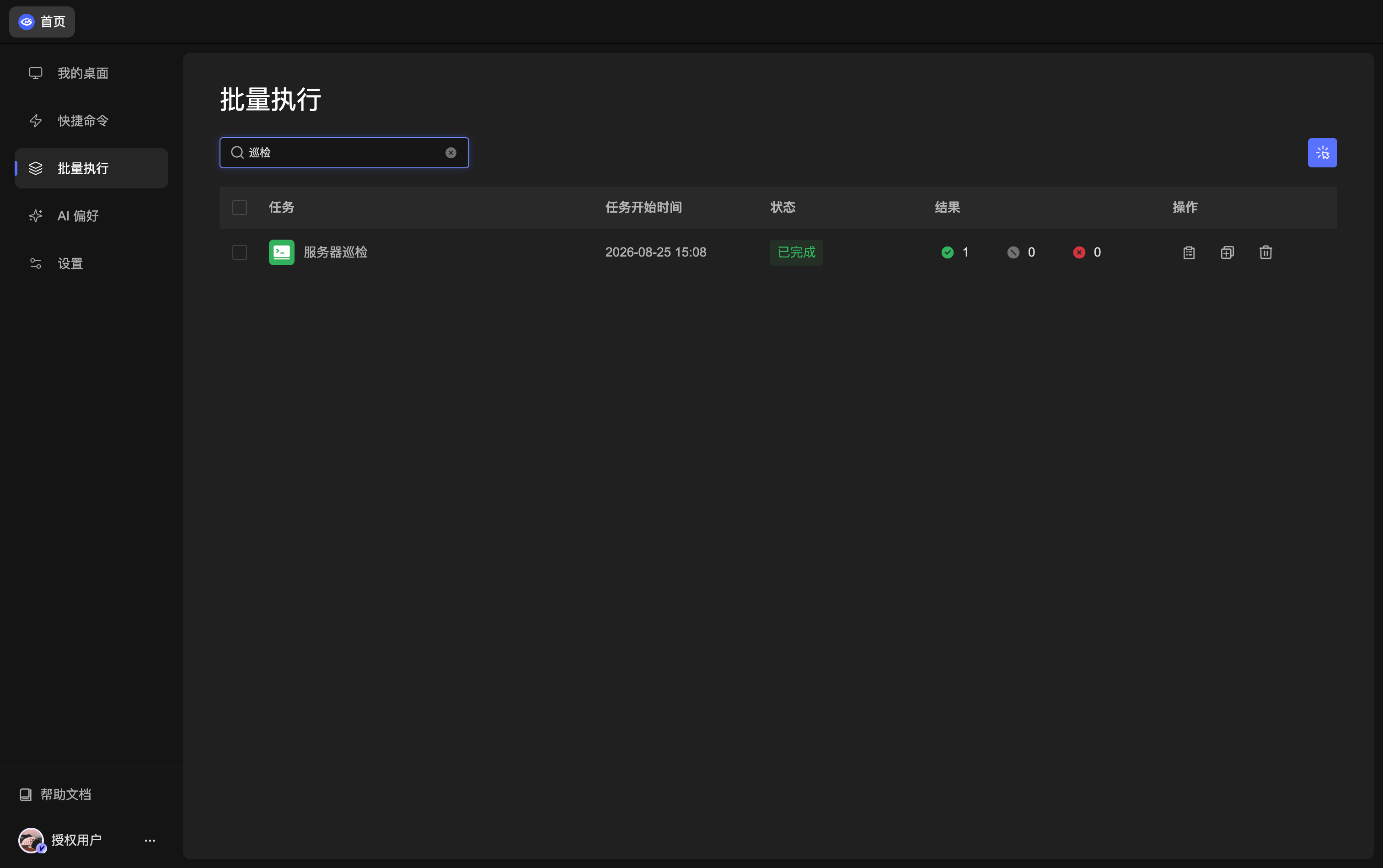Duplicate the 服务器巡检 task with copy icon

[x=1228, y=252]
